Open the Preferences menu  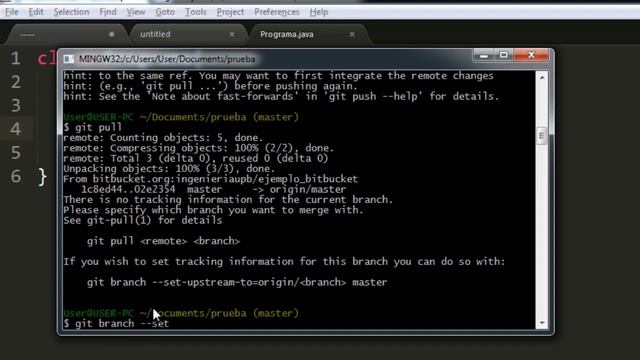tap(277, 12)
